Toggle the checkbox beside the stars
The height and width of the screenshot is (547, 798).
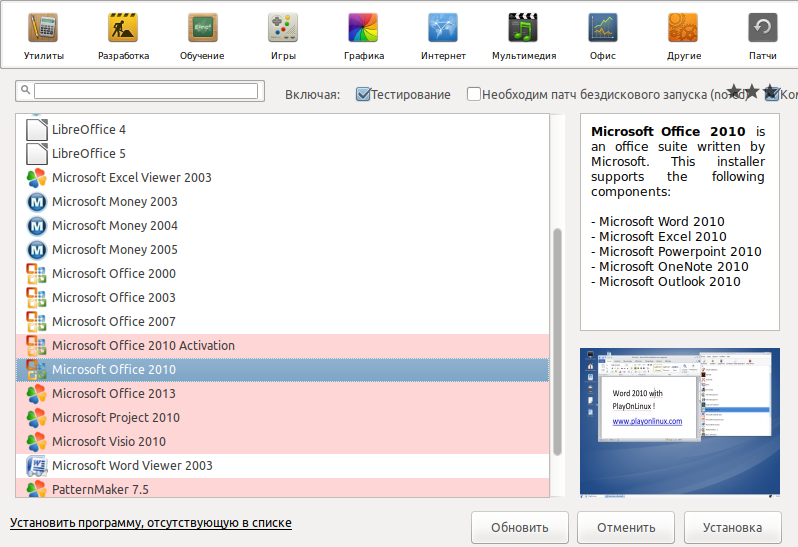pyautogui.click(x=772, y=94)
